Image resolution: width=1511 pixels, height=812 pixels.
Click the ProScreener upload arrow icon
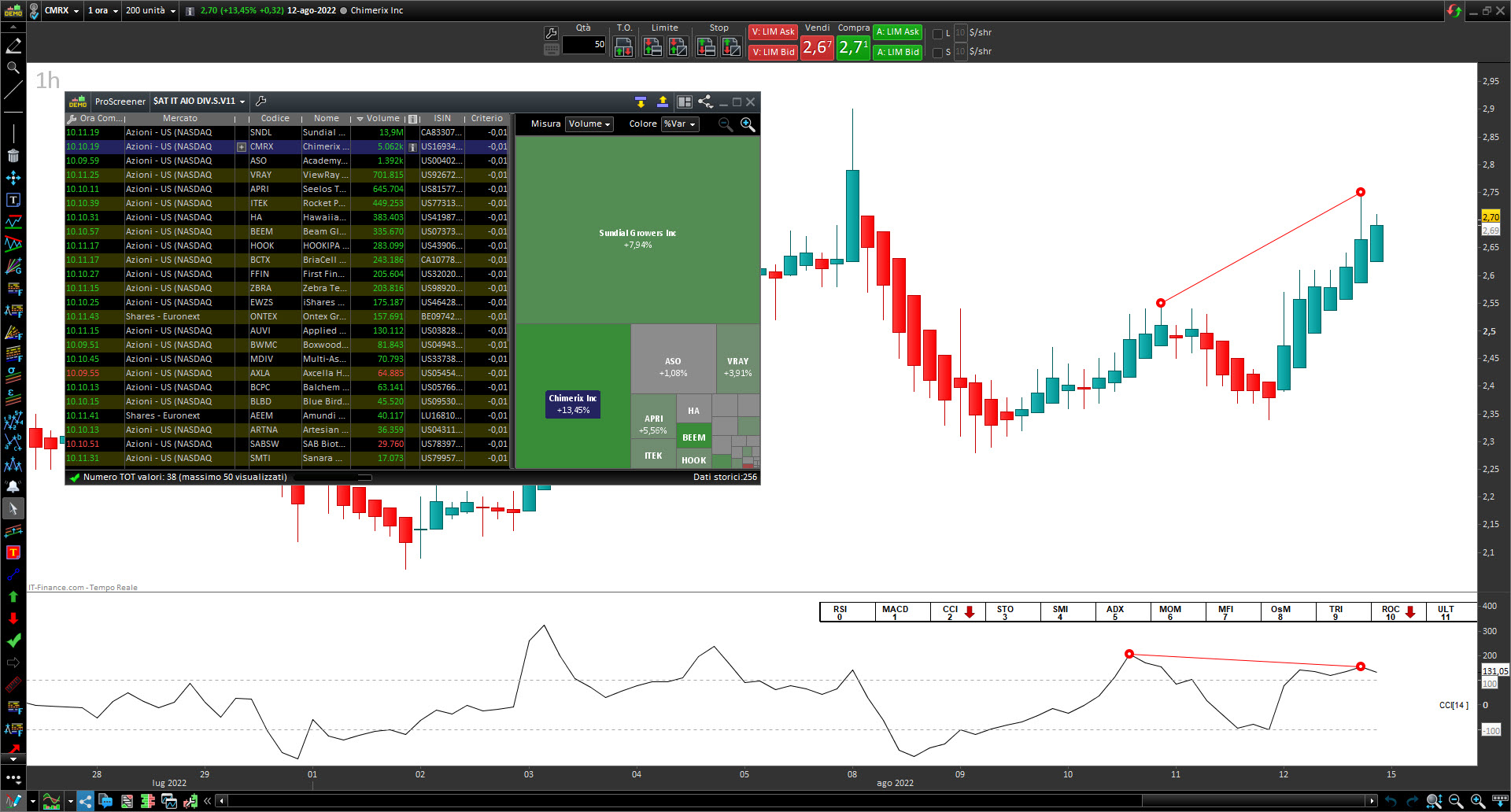(663, 101)
